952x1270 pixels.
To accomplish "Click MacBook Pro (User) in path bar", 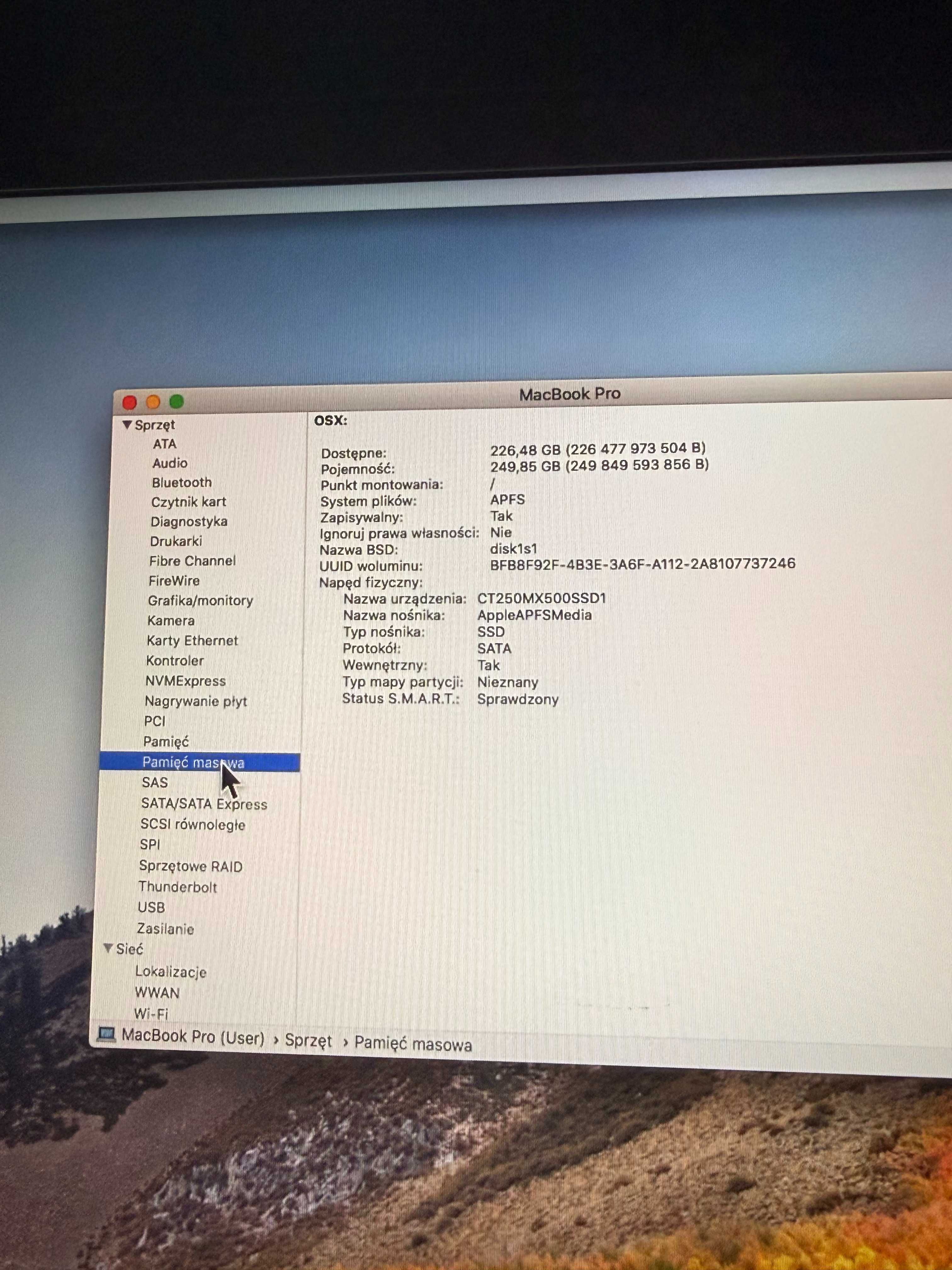I will point(193,1036).
